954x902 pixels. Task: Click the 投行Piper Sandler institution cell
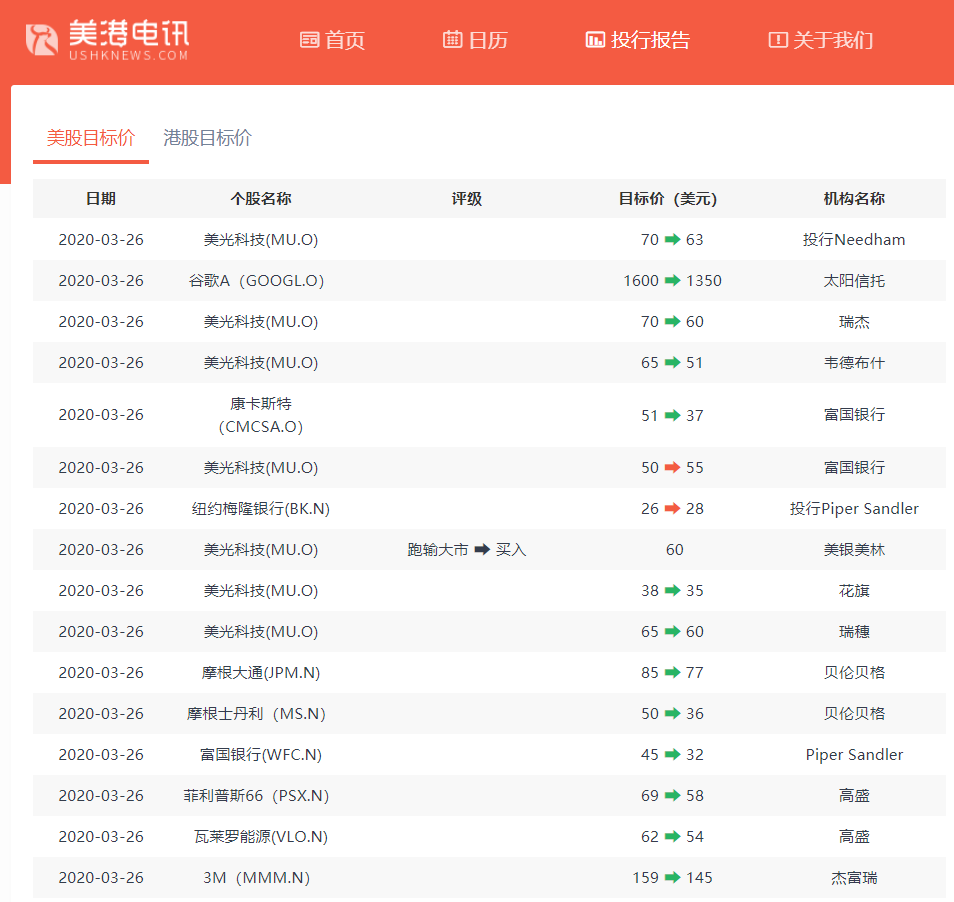[854, 509]
